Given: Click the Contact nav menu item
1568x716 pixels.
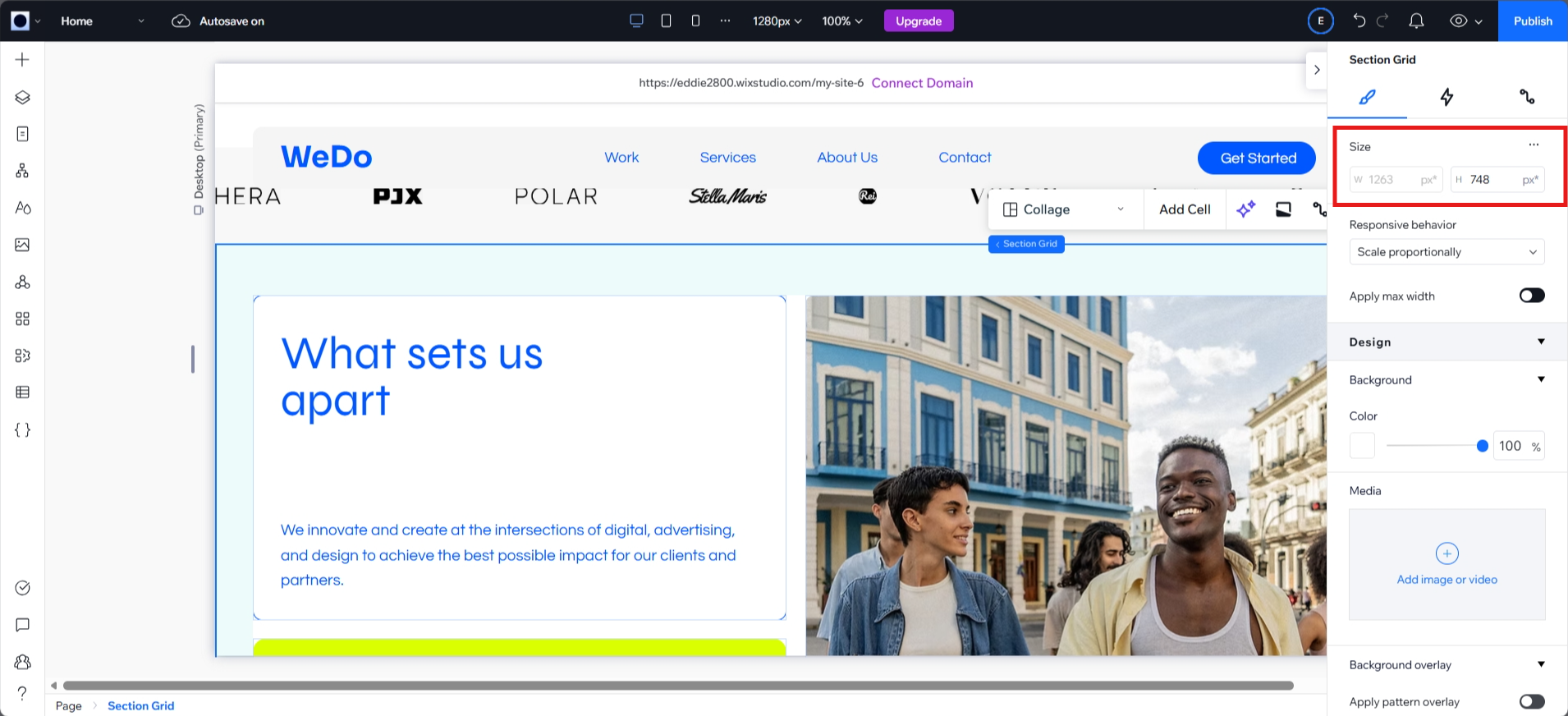Looking at the screenshot, I should coord(965,158).
